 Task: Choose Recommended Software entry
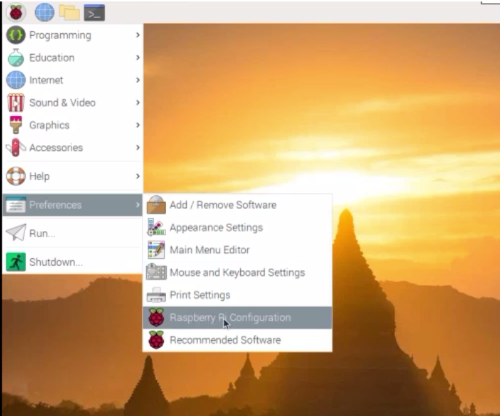coord(237,340)
